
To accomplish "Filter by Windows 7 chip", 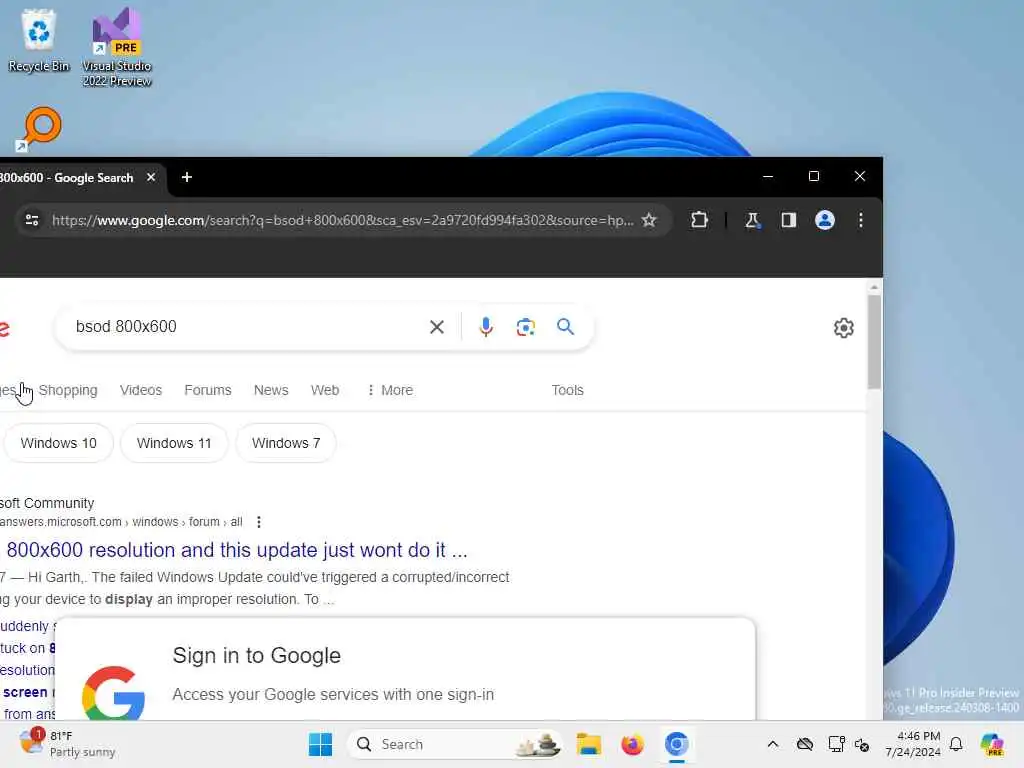I will tap(286, 443).
